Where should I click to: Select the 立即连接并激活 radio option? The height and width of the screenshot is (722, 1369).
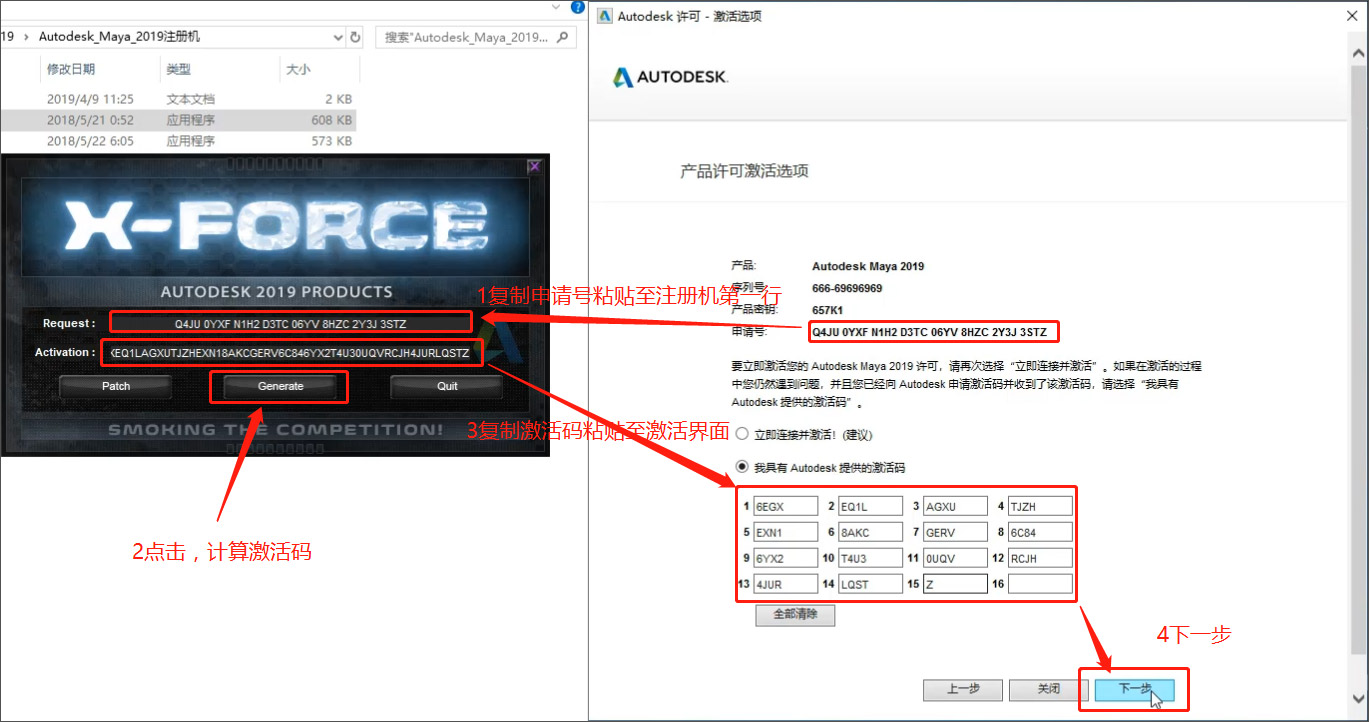click(742, 435)
